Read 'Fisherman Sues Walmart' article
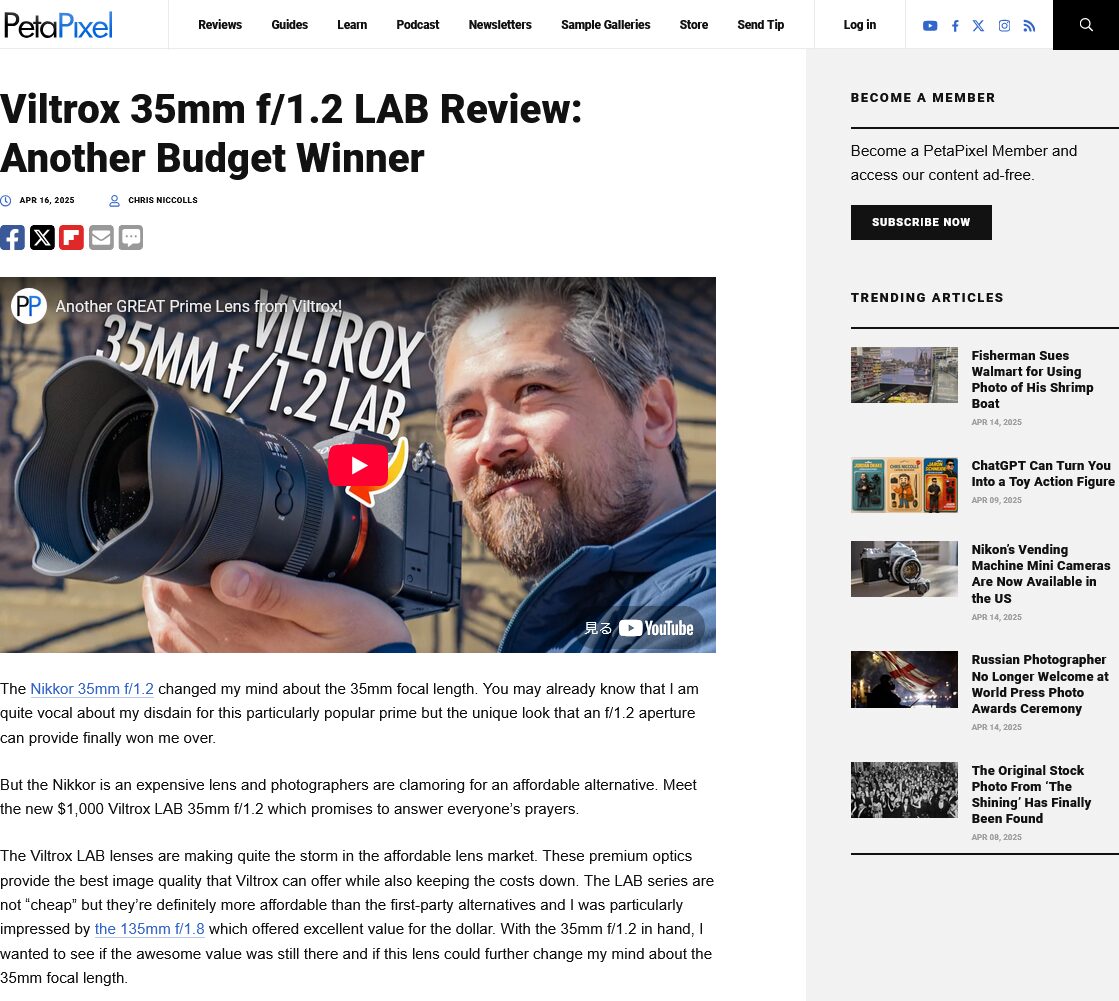The image size is (1119, 1001). click(1032, 379)
